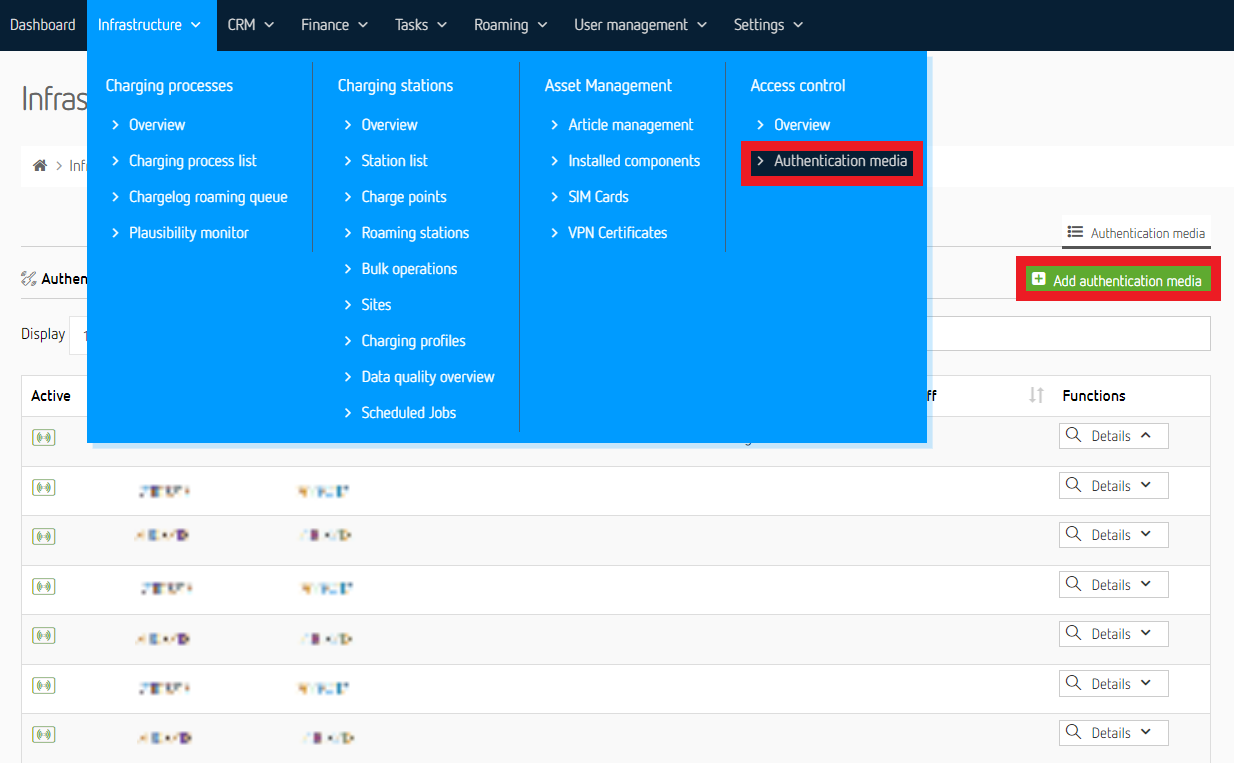The width and height of the screenshot is (1234, 763).
Task: Open VPN Certificates
Action: point(618,233)
